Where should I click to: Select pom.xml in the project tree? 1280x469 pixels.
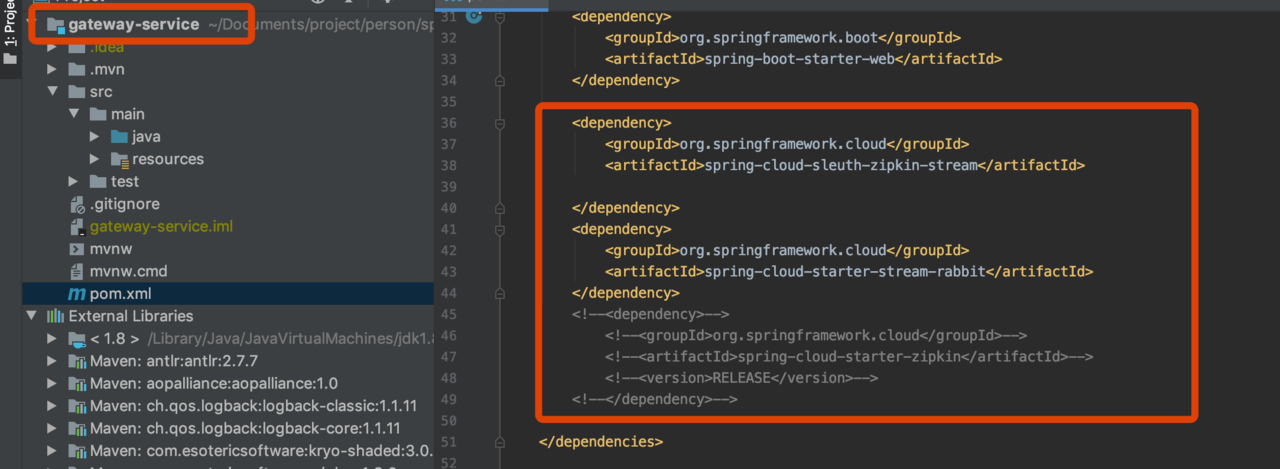coord(120,294)
